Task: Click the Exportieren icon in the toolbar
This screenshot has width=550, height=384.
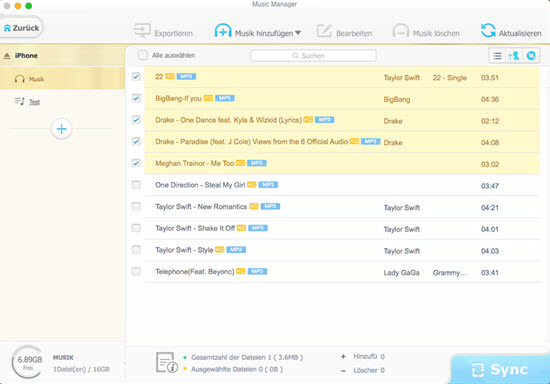Action: click(x=142, y=31)
